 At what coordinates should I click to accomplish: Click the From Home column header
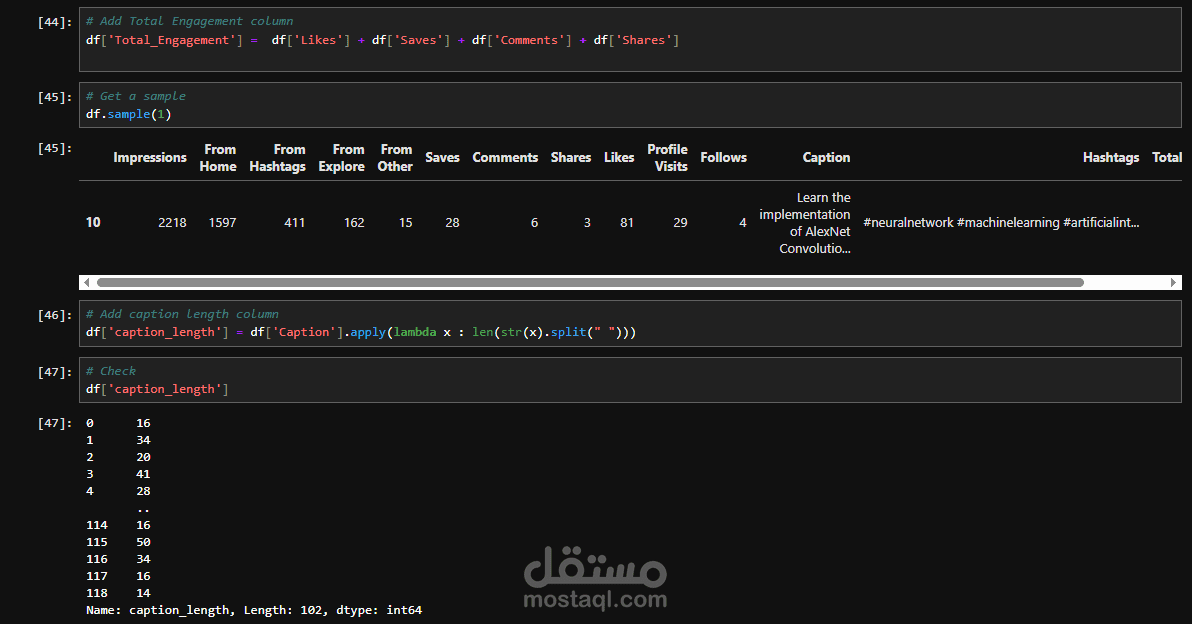click(218, 158)
